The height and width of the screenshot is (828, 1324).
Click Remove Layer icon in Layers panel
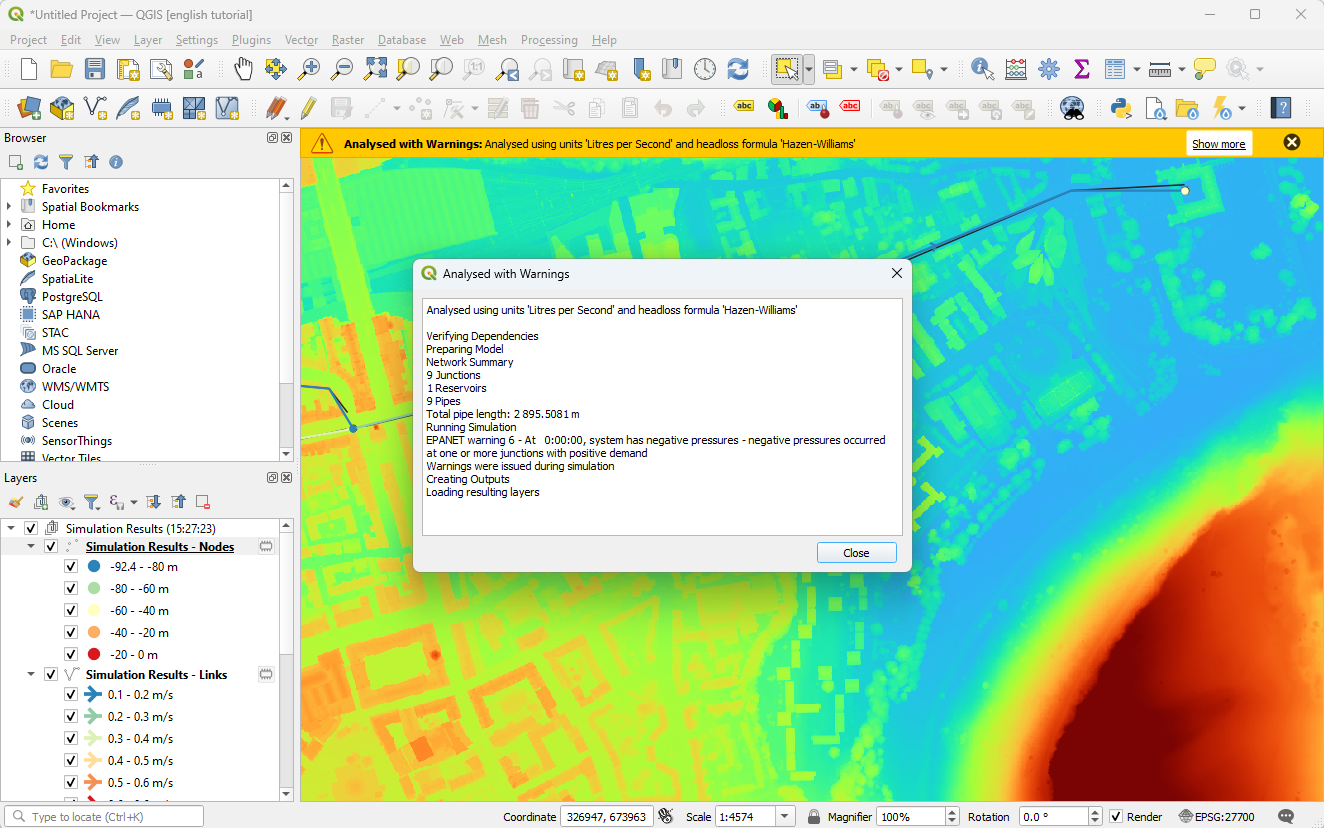tap(203, 502)
